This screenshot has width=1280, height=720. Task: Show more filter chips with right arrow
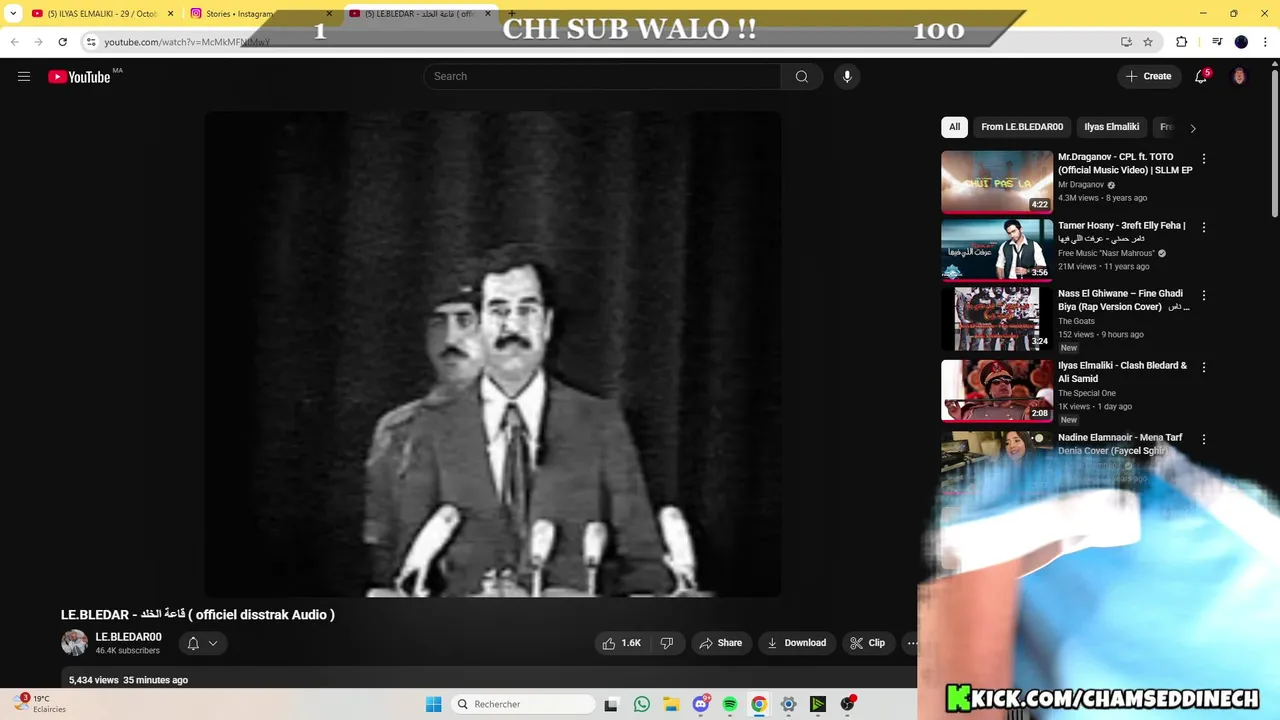pyautogui.click(x=1192, y=128)
